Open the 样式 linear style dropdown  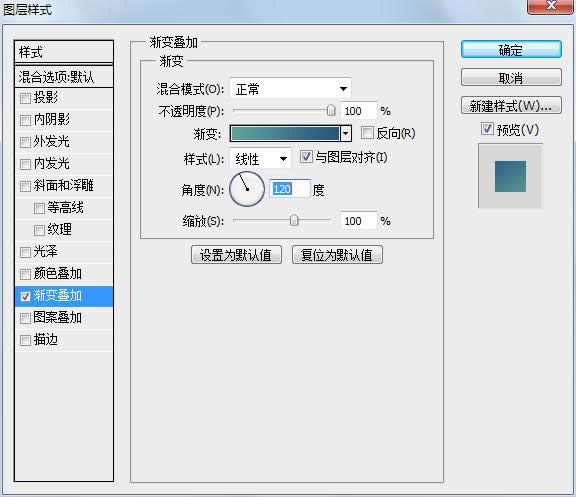point(260,159)
